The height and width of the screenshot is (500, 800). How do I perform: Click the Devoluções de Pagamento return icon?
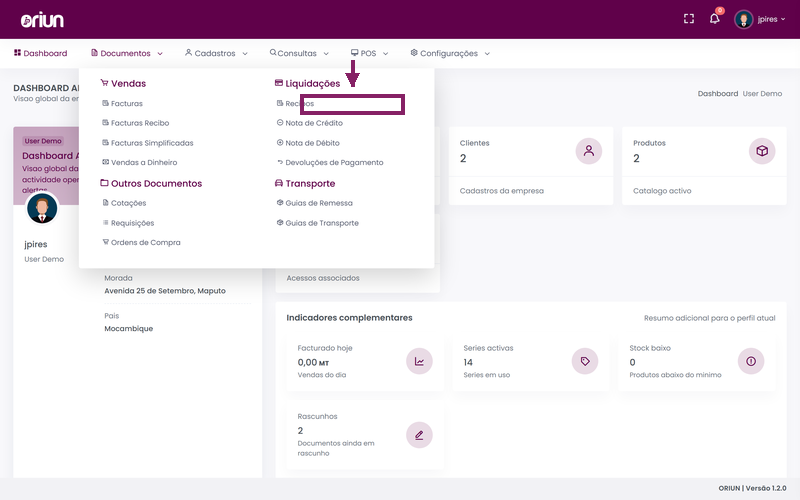pyautogui.click(x=280, y=162)
